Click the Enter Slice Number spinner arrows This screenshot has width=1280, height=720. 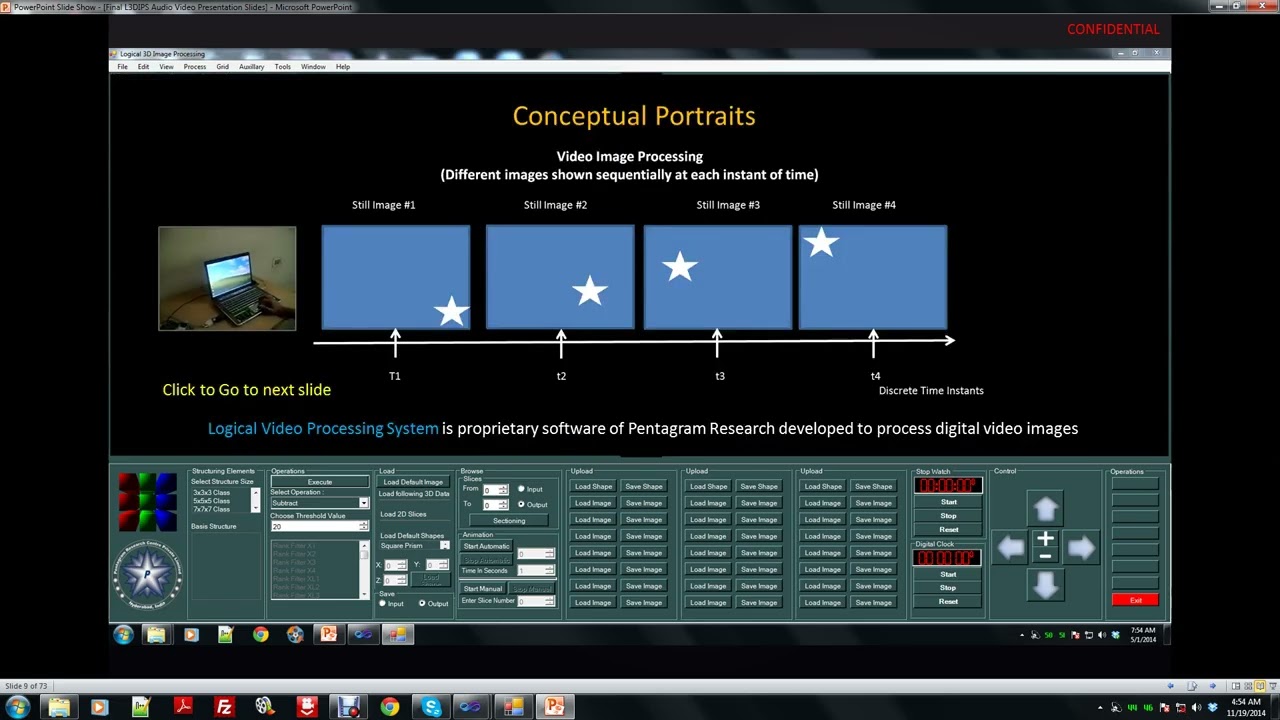(x=550, y=601)
